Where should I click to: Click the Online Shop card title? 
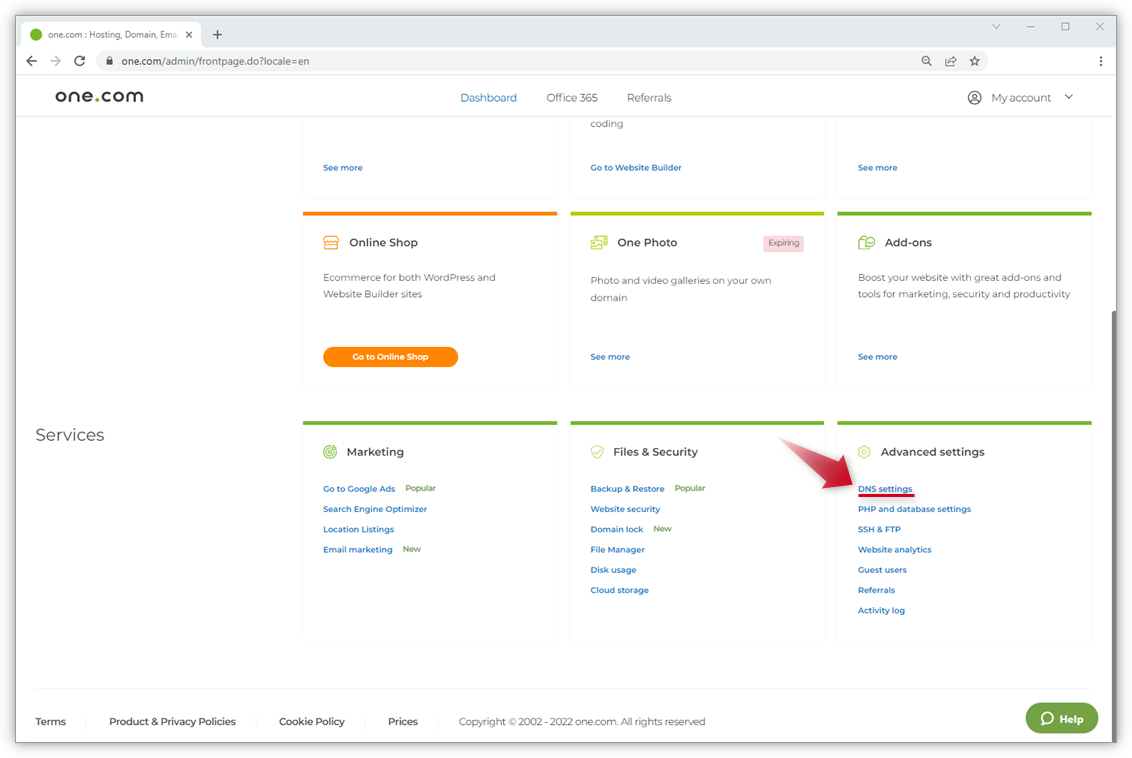point(383,243)
